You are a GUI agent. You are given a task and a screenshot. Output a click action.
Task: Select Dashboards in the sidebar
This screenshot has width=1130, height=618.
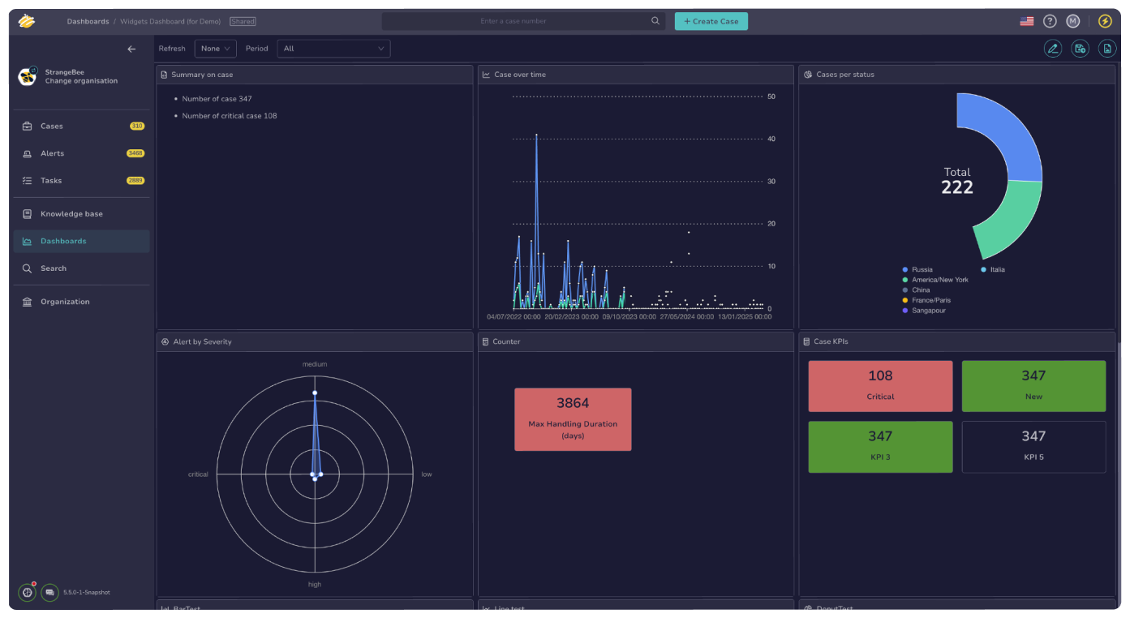[81, 241]
